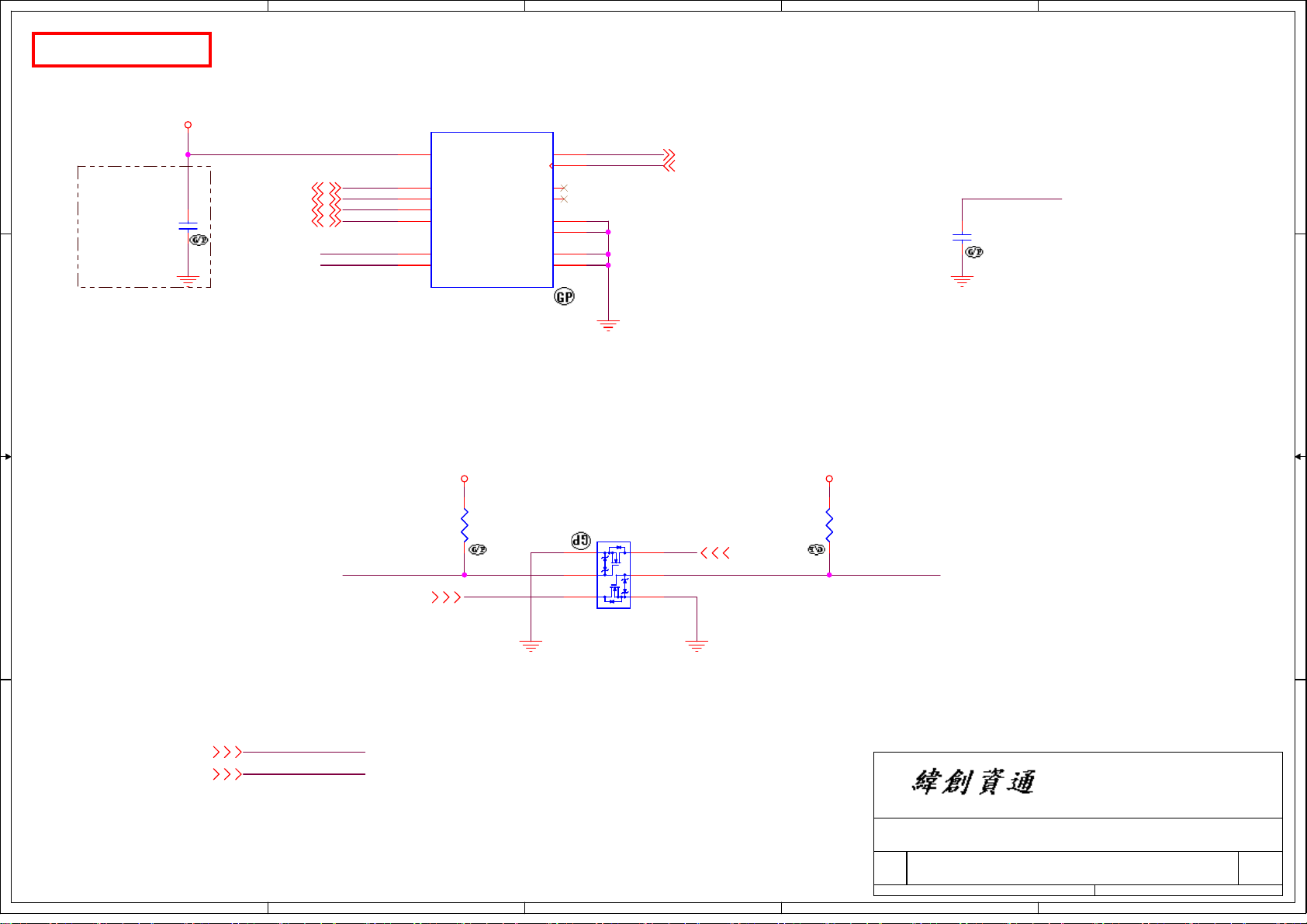
Task: Click the lower no-connect X on the IC
Action: 564,199
